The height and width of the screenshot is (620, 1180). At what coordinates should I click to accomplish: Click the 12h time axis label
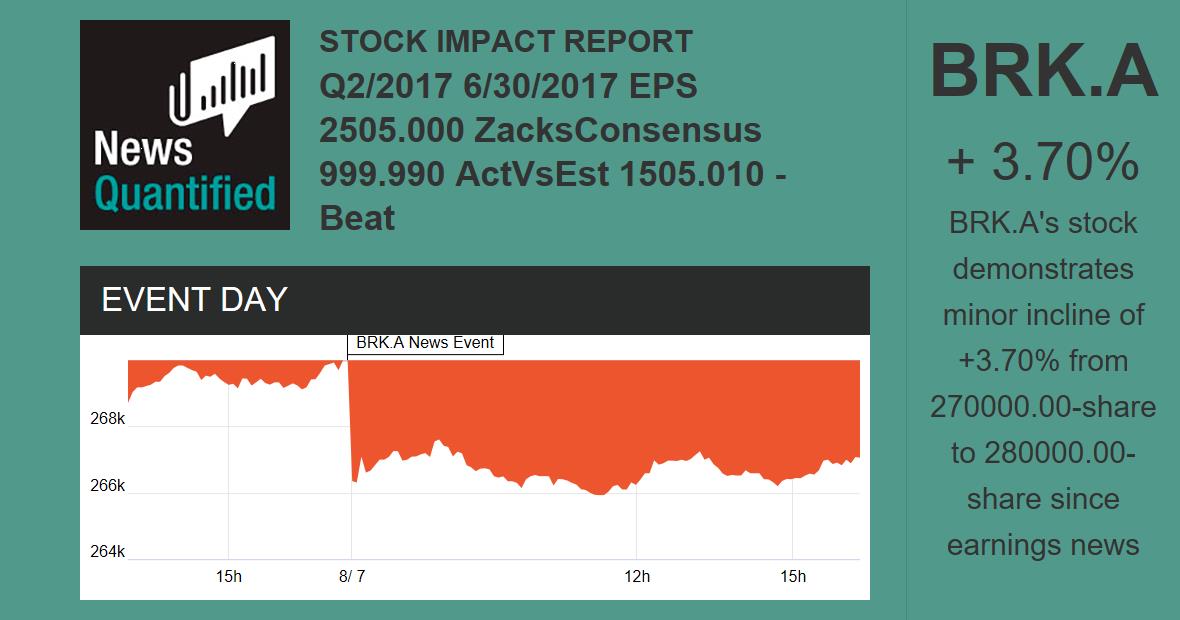637,576
